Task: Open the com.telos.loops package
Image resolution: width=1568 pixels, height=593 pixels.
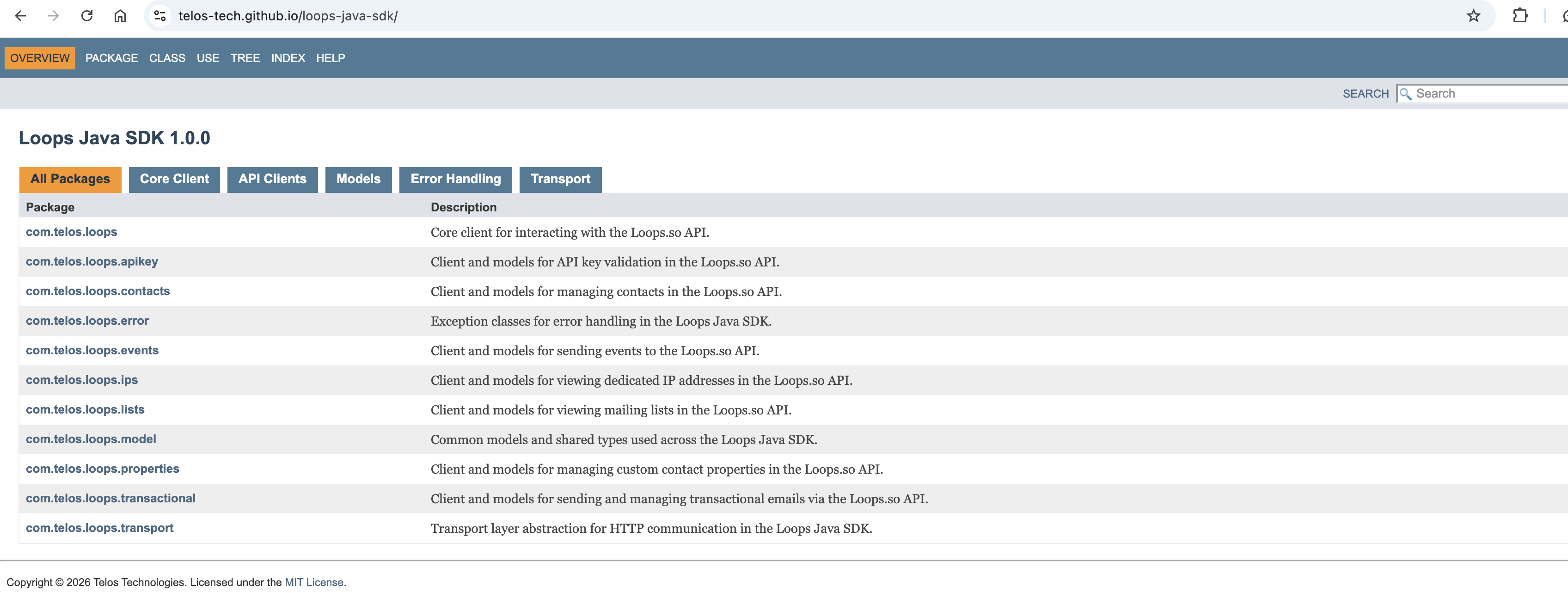Action: click(71, 232)
